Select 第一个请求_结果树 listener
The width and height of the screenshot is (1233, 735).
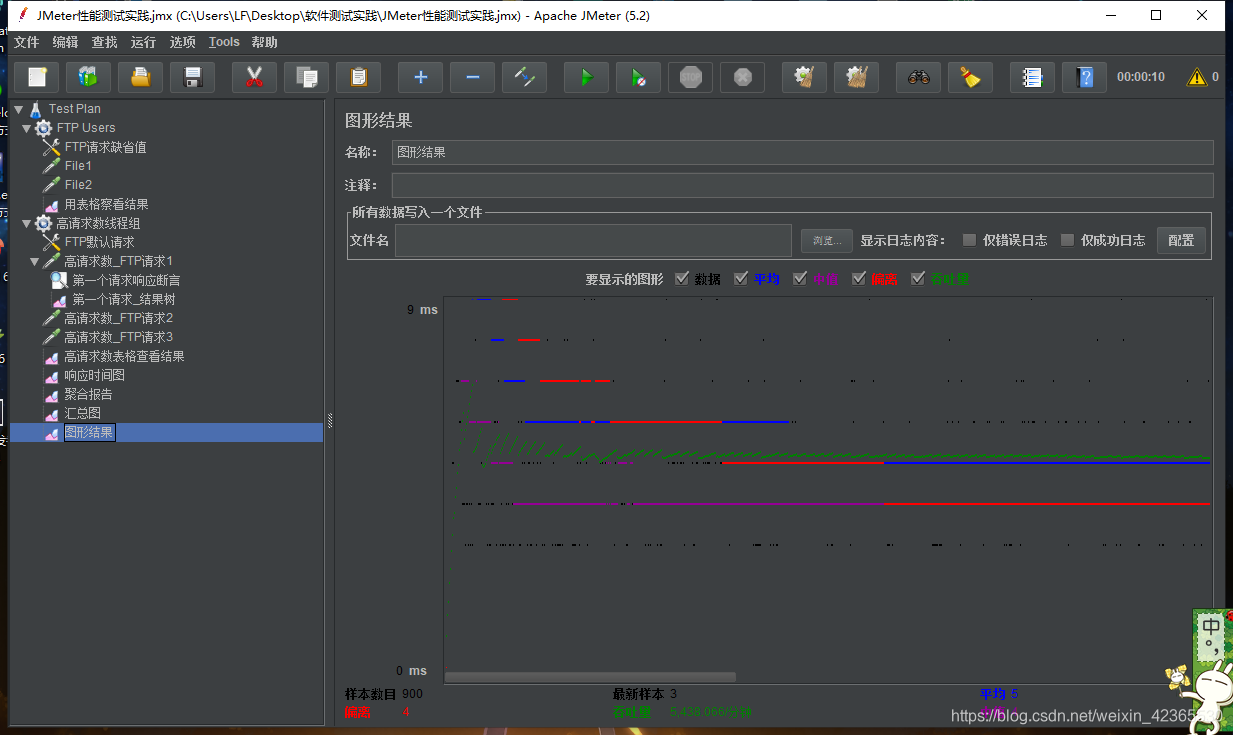pyautogui.click(x=123, y=299)
